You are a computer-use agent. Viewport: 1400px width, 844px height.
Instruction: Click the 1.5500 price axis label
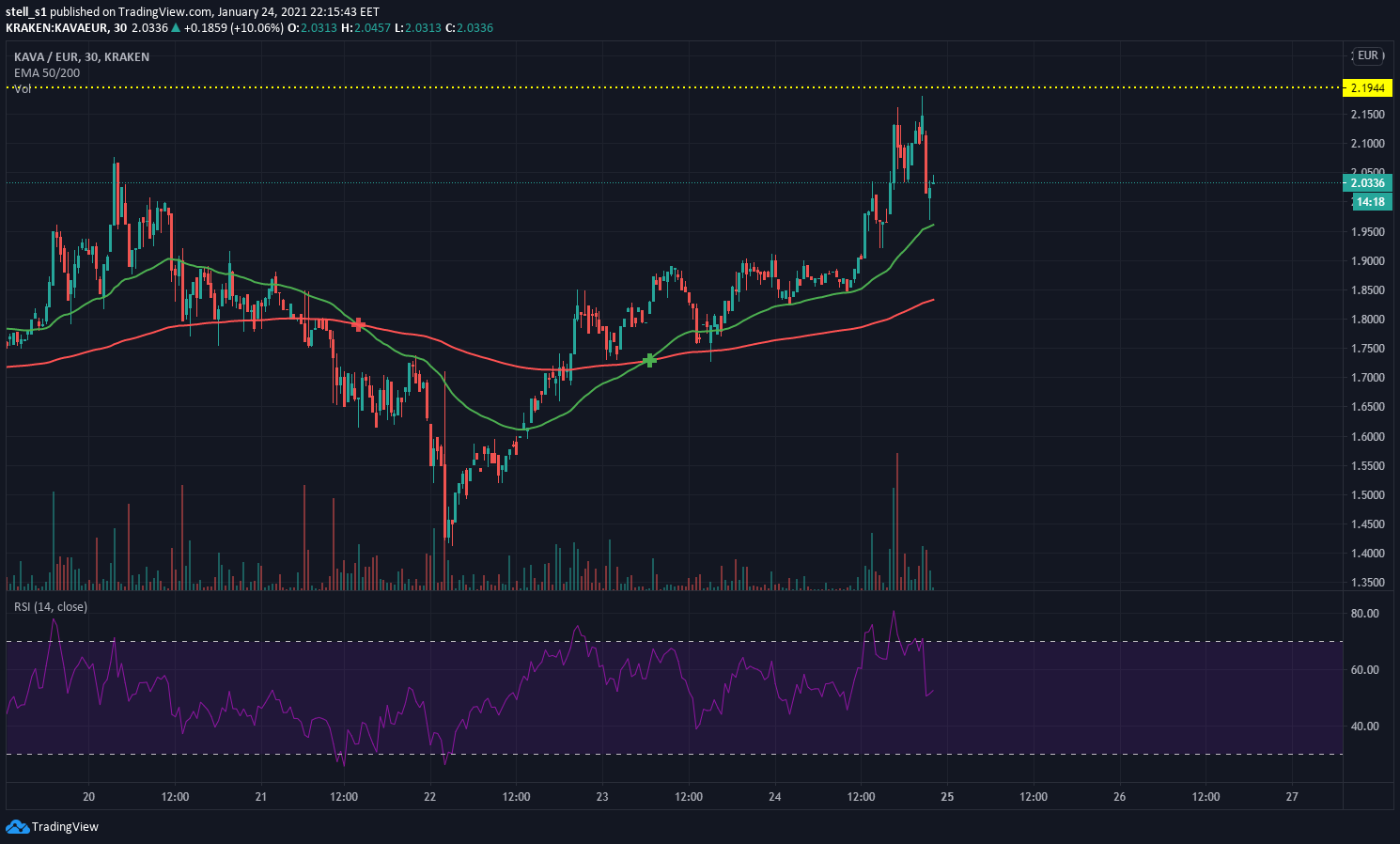tap(1367, 466)
